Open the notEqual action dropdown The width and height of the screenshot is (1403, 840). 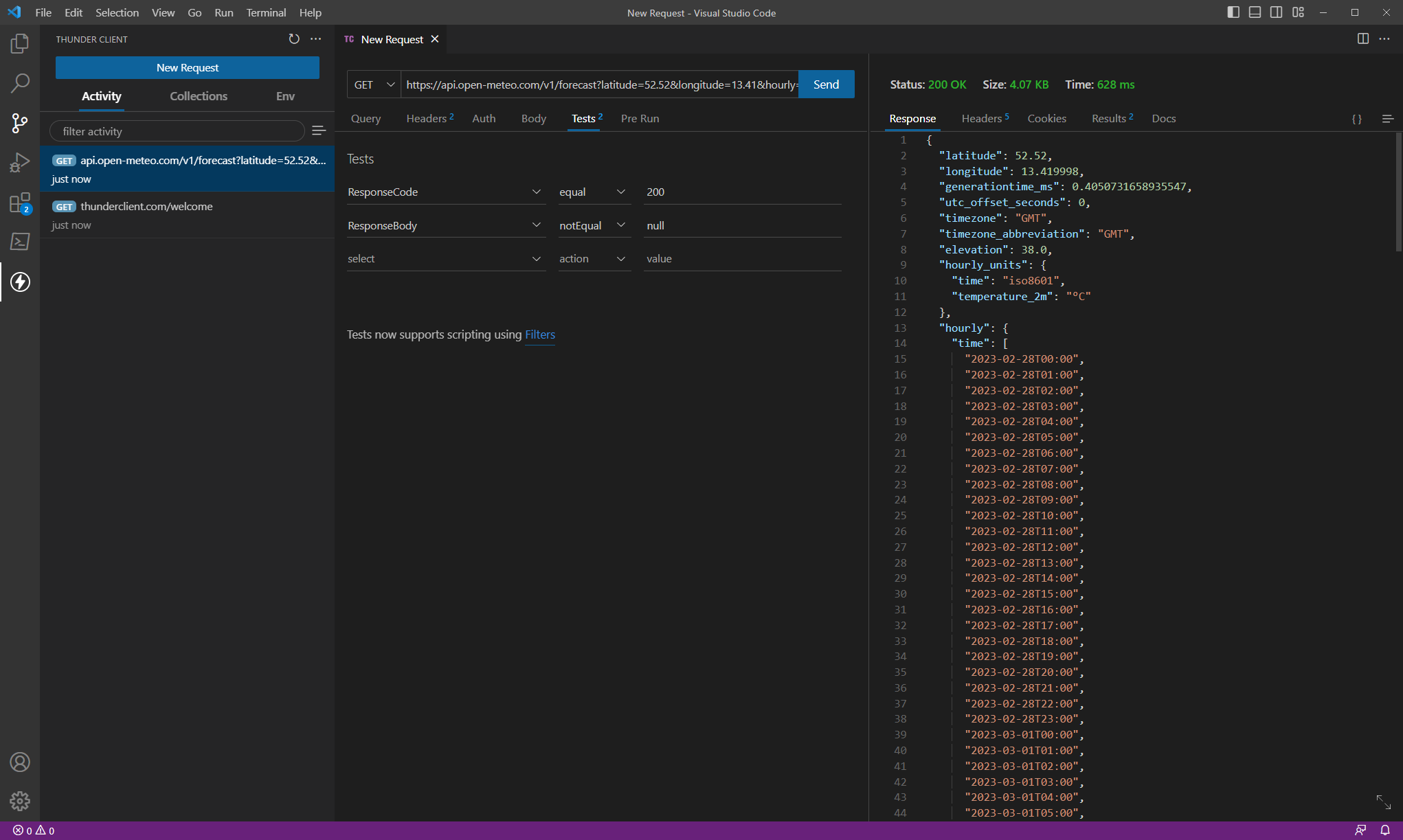(x=593, y=225)
